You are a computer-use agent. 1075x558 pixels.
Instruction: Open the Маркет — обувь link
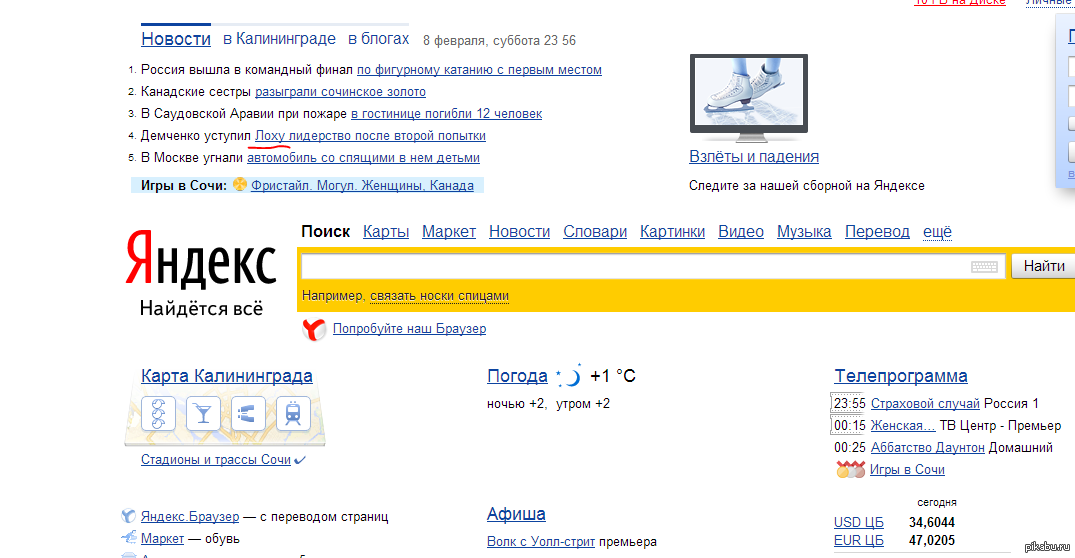point(162,538)
